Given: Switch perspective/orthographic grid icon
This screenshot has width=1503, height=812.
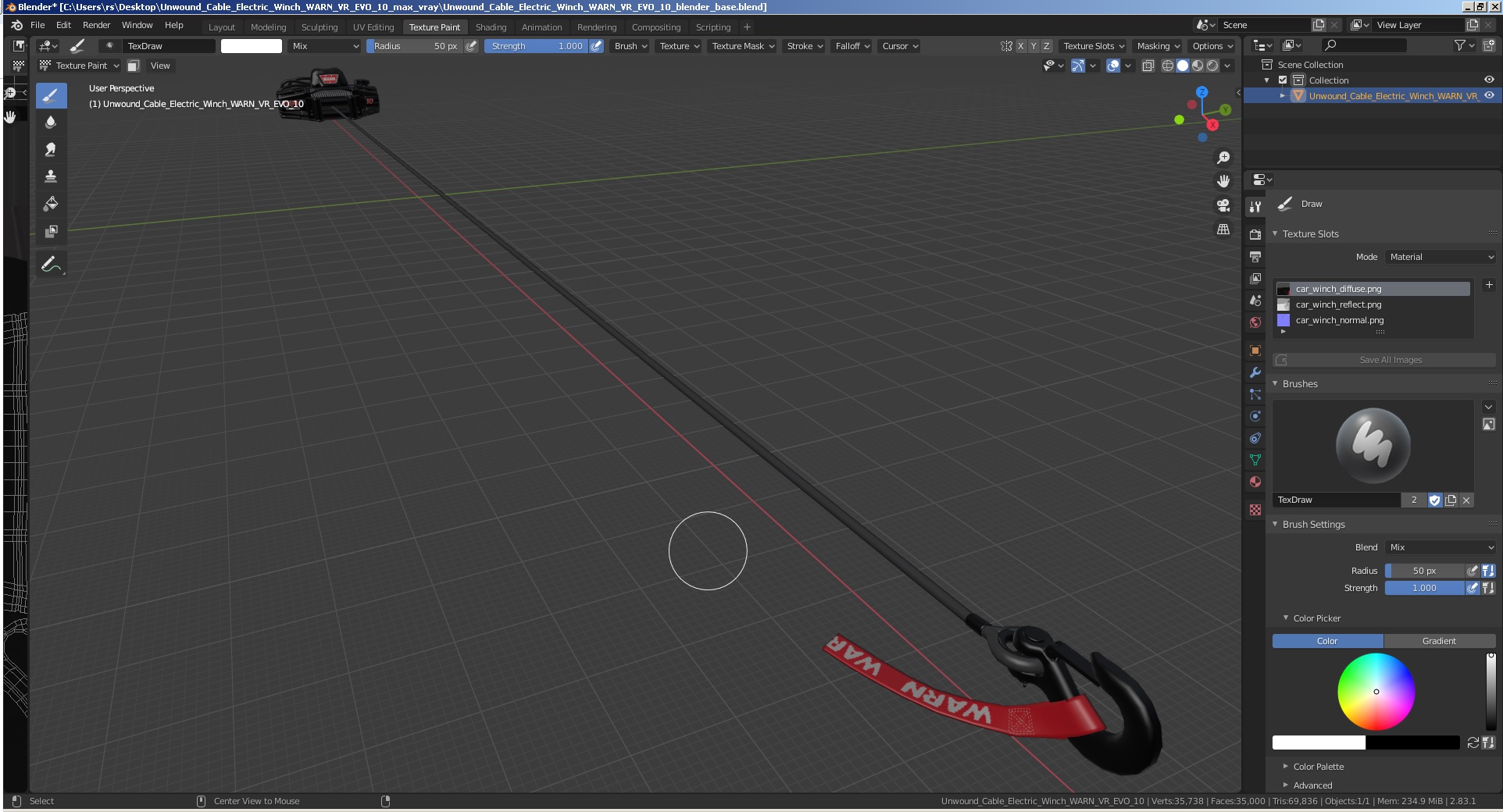Looking at the screenshot, I should (x=1223, y=230).
